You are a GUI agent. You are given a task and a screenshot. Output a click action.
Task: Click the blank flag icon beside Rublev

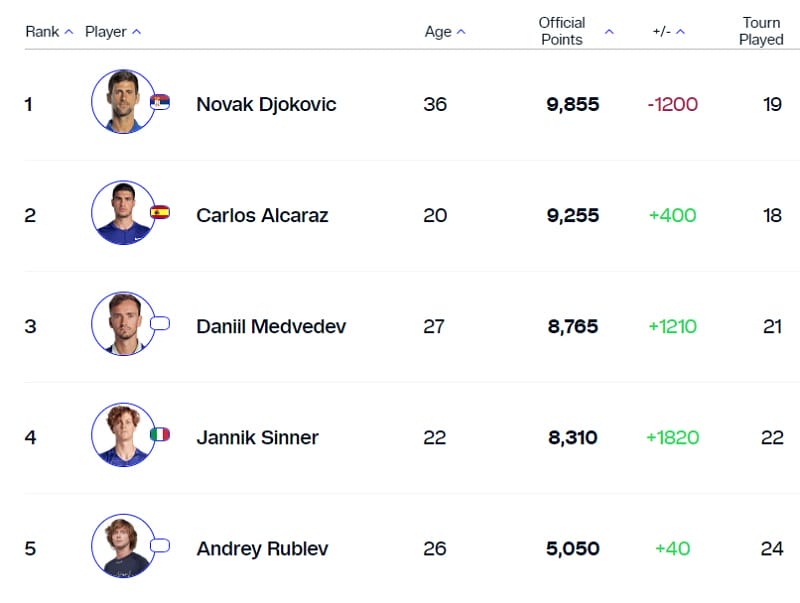[160, 546]
